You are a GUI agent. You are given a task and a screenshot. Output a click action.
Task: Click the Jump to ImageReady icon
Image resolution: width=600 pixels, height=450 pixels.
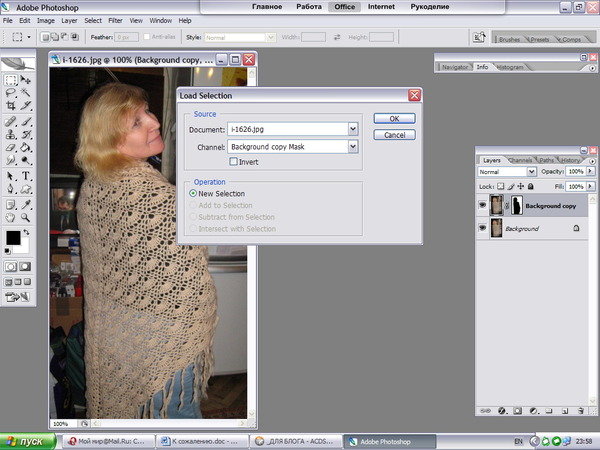[17, 297]
